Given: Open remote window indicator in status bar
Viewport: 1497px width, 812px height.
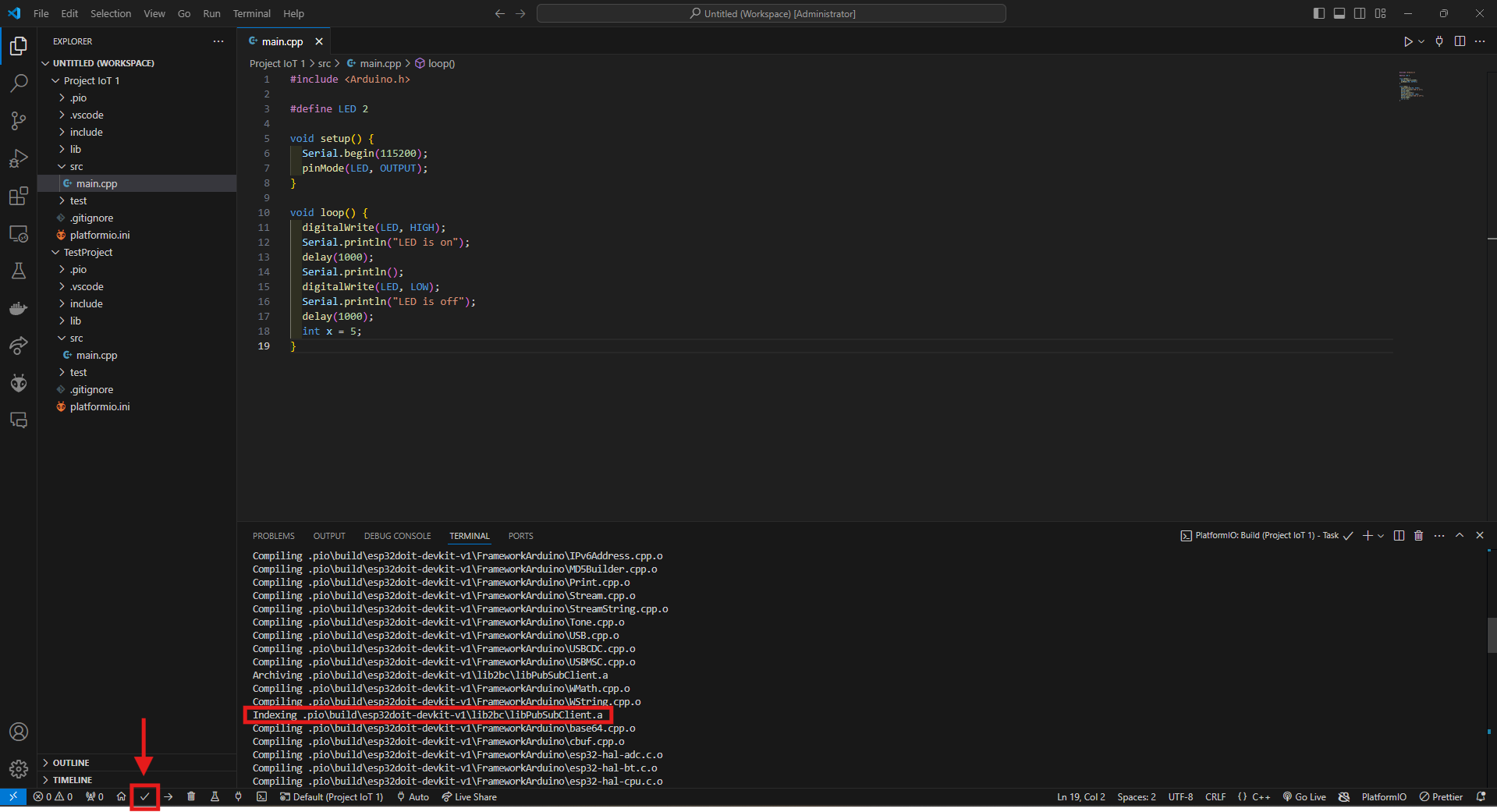Looking at the screenshot, I should (13, 796).
